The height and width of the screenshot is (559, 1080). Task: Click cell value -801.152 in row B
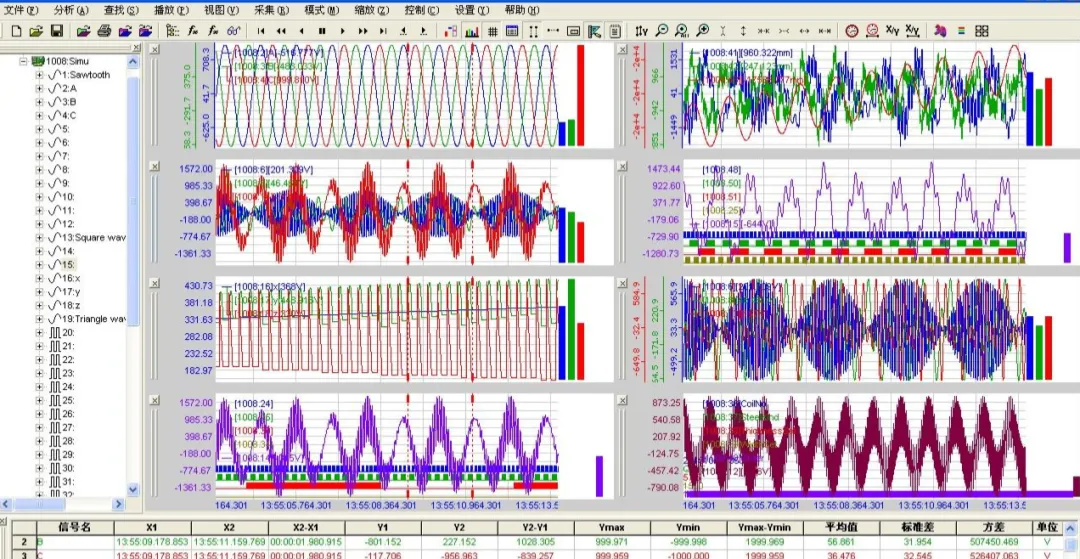pos(384,542)
